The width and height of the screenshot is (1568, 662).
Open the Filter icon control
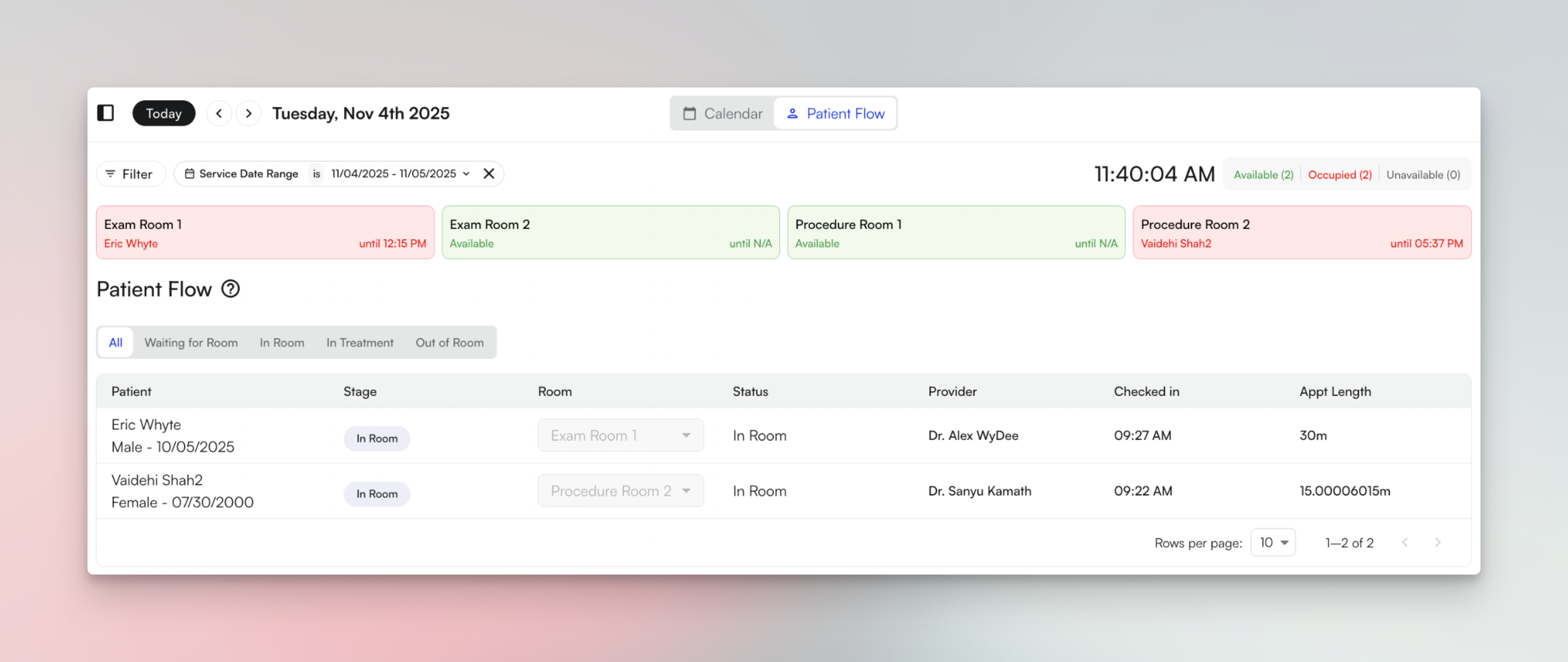(111, 174)
